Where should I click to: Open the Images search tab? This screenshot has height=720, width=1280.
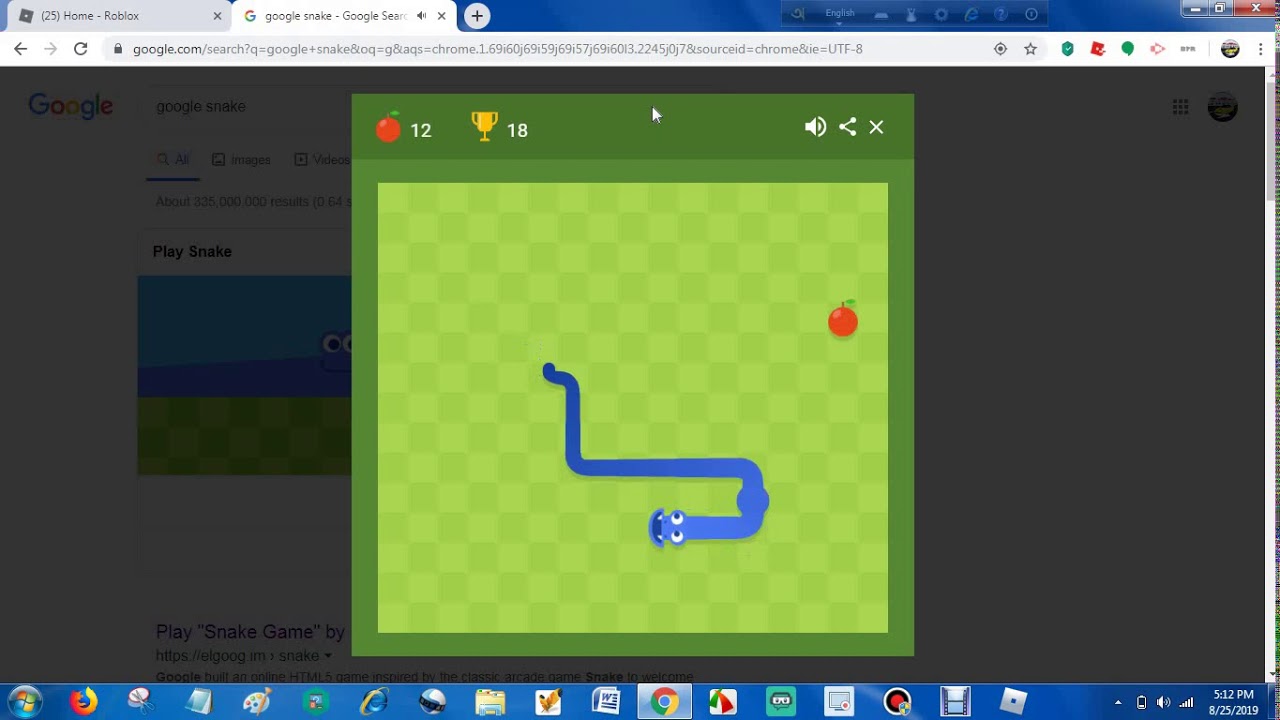click(x=241, y=159)
